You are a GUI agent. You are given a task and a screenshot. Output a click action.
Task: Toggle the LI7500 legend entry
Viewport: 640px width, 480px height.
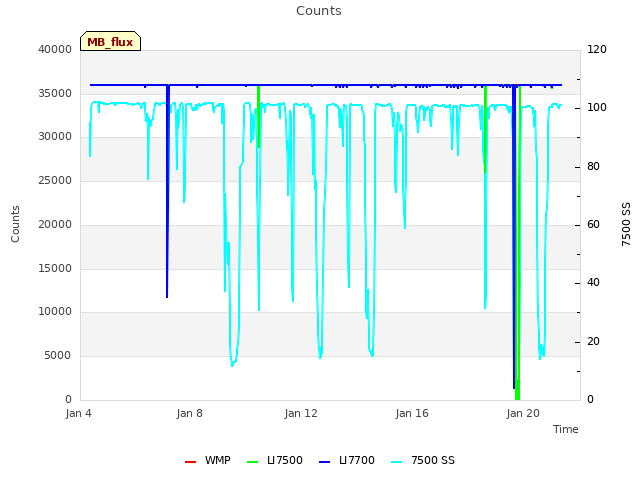click(x=275, y=460)
